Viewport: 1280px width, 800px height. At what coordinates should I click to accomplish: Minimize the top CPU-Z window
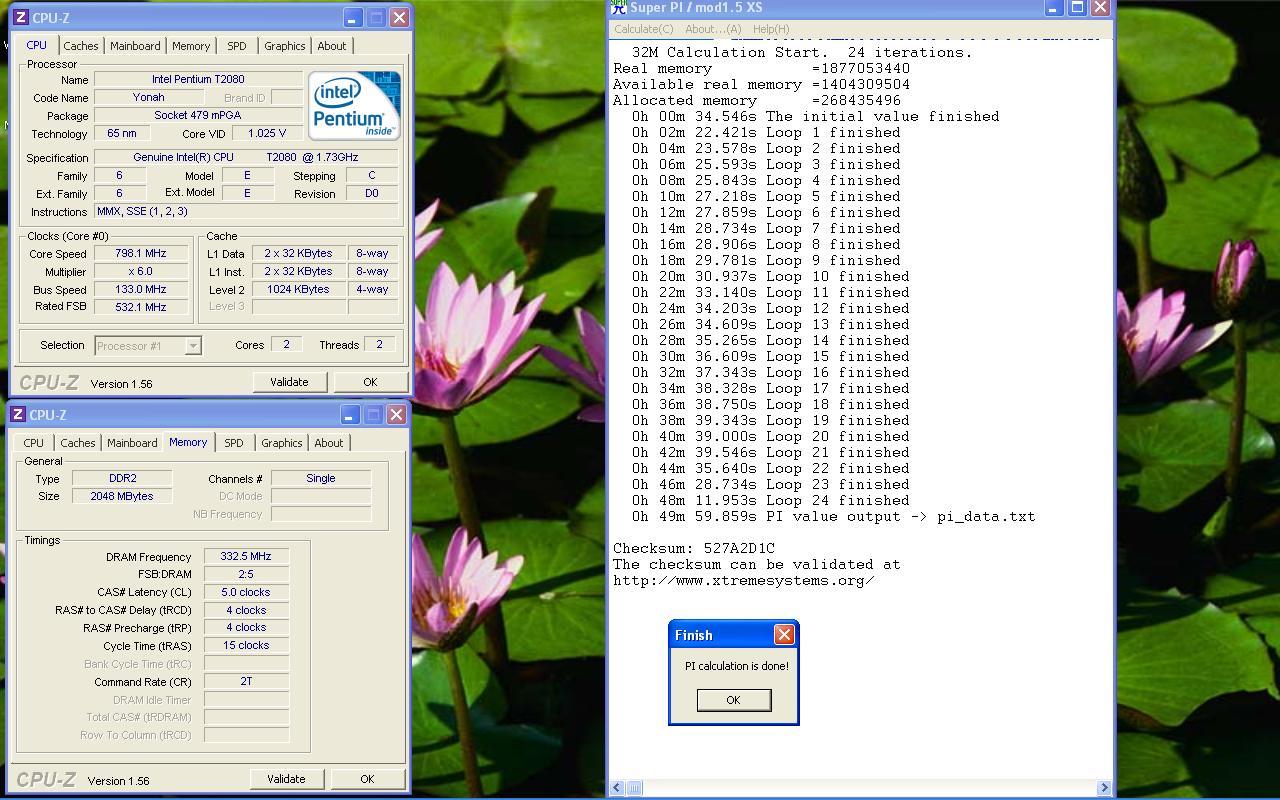pos(352,18)
